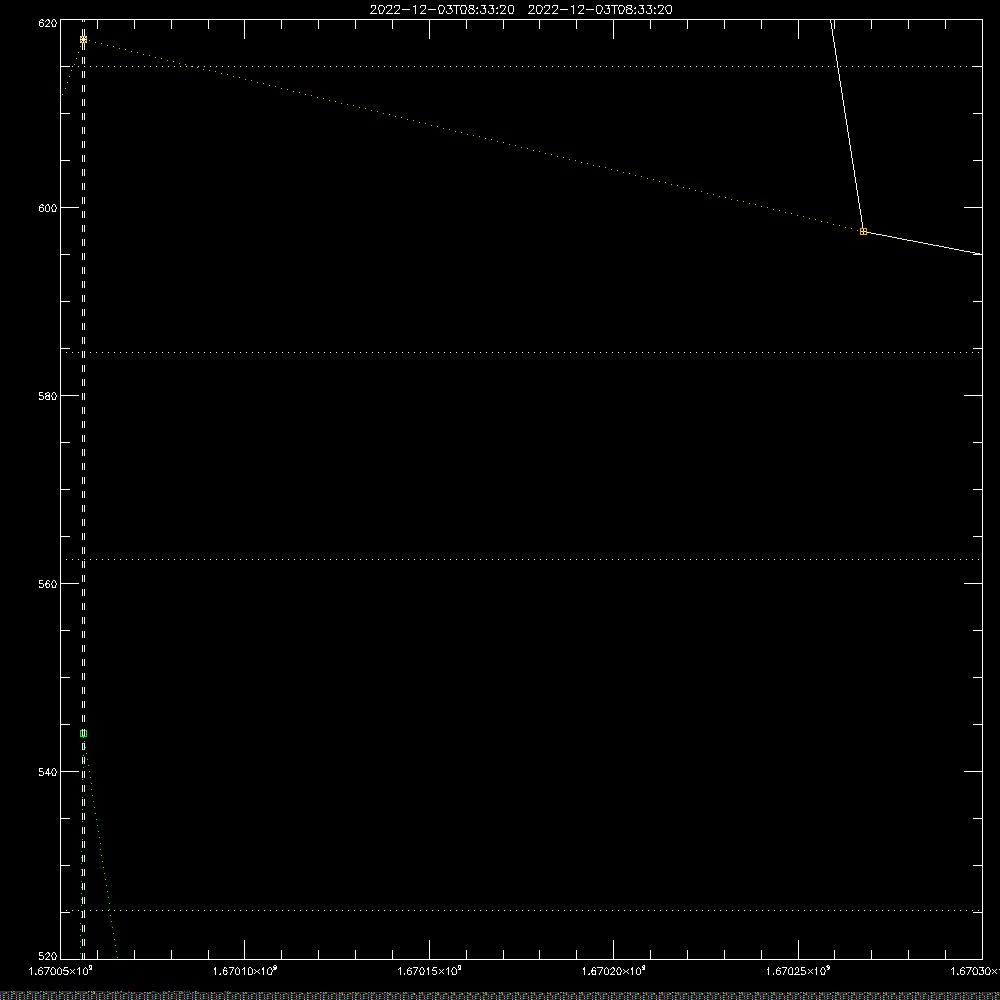
Task: Click the y-axis label 600
Action: click(x=48, y=208)
